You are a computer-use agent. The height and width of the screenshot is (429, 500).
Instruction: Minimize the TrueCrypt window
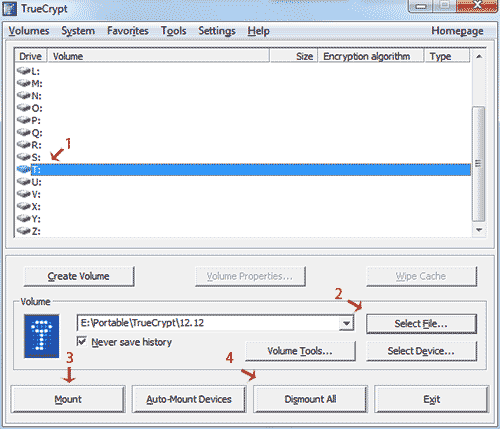pyautogui.click(x=421, y=6)
